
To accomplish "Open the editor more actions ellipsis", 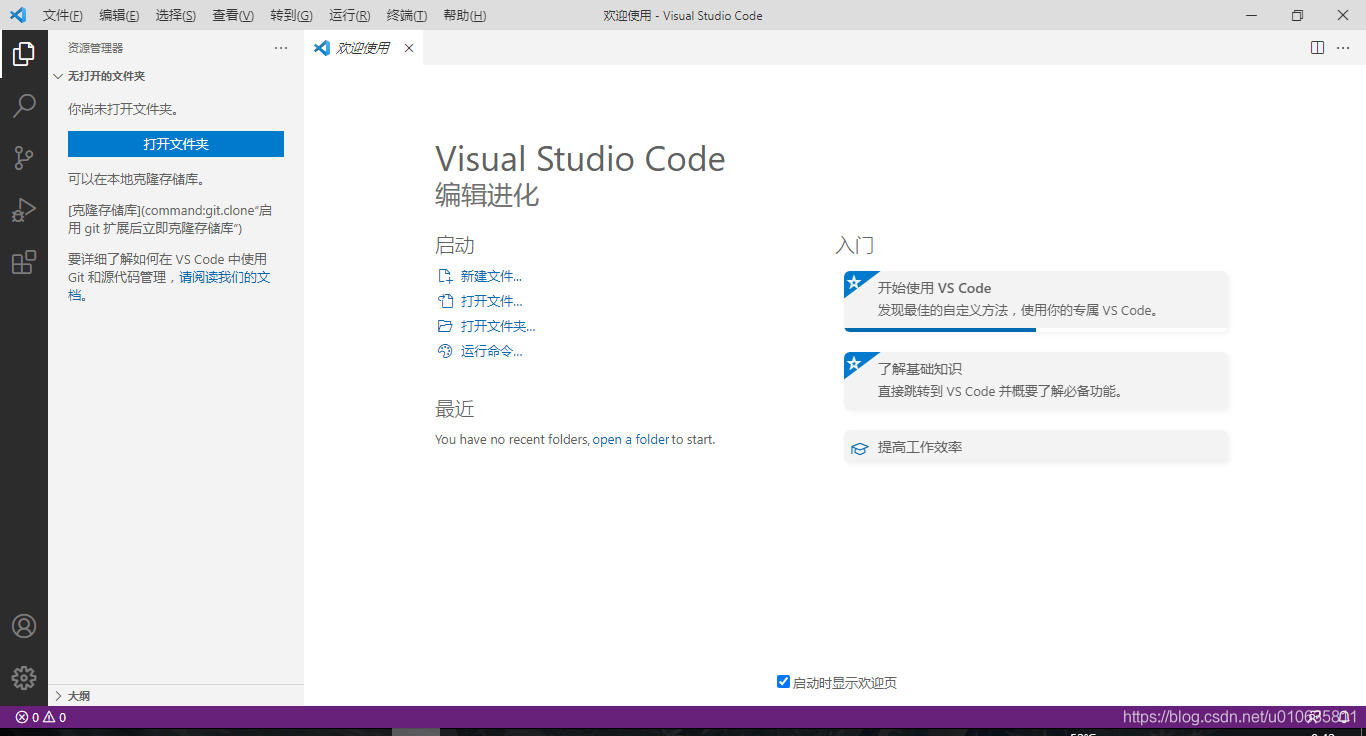I will pyautogui.click(x=1343, y=48).
